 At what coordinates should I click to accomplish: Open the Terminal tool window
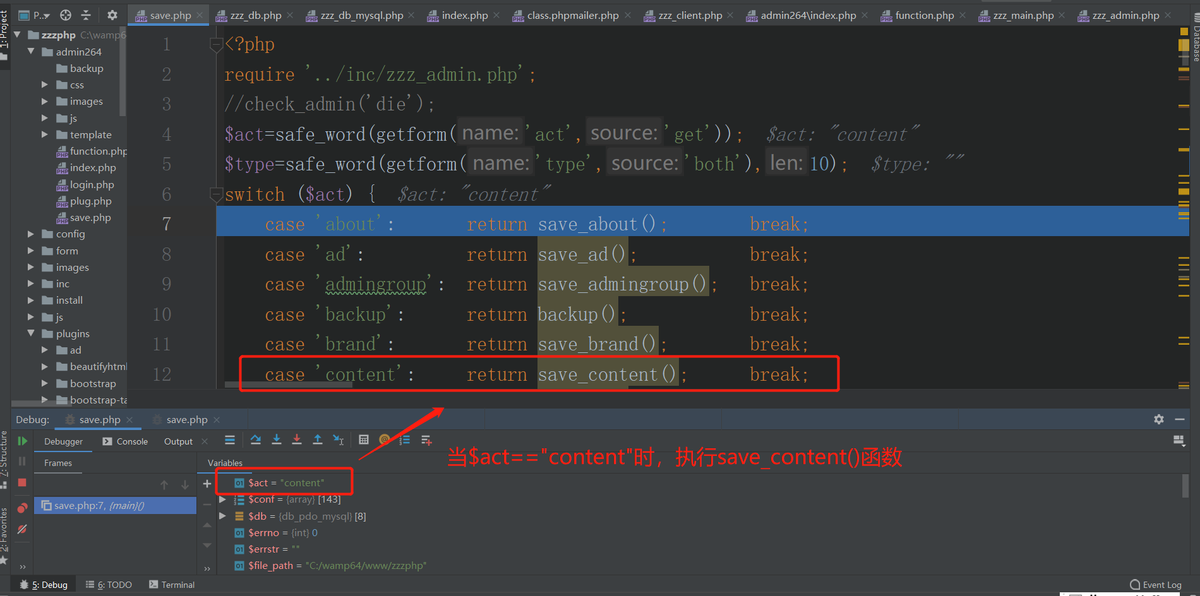pyautogui.click(x=171, y=585)
